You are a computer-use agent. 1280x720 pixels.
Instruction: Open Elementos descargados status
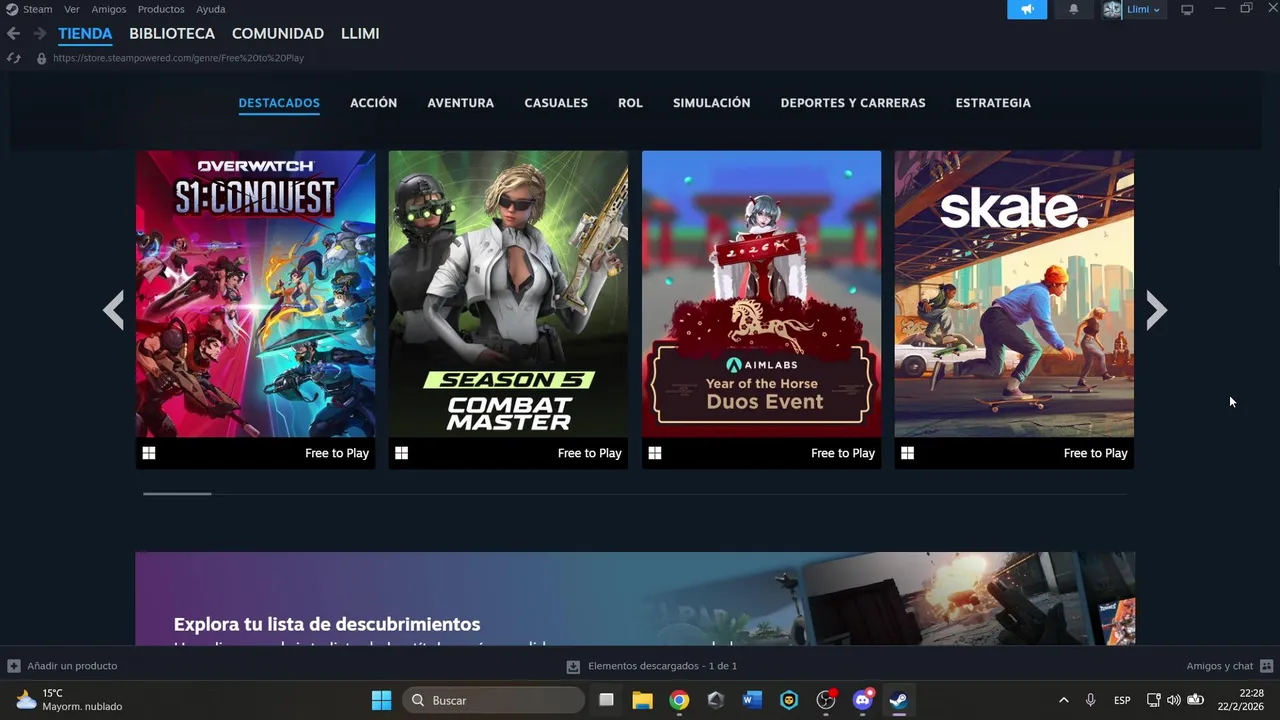point(662,666)
